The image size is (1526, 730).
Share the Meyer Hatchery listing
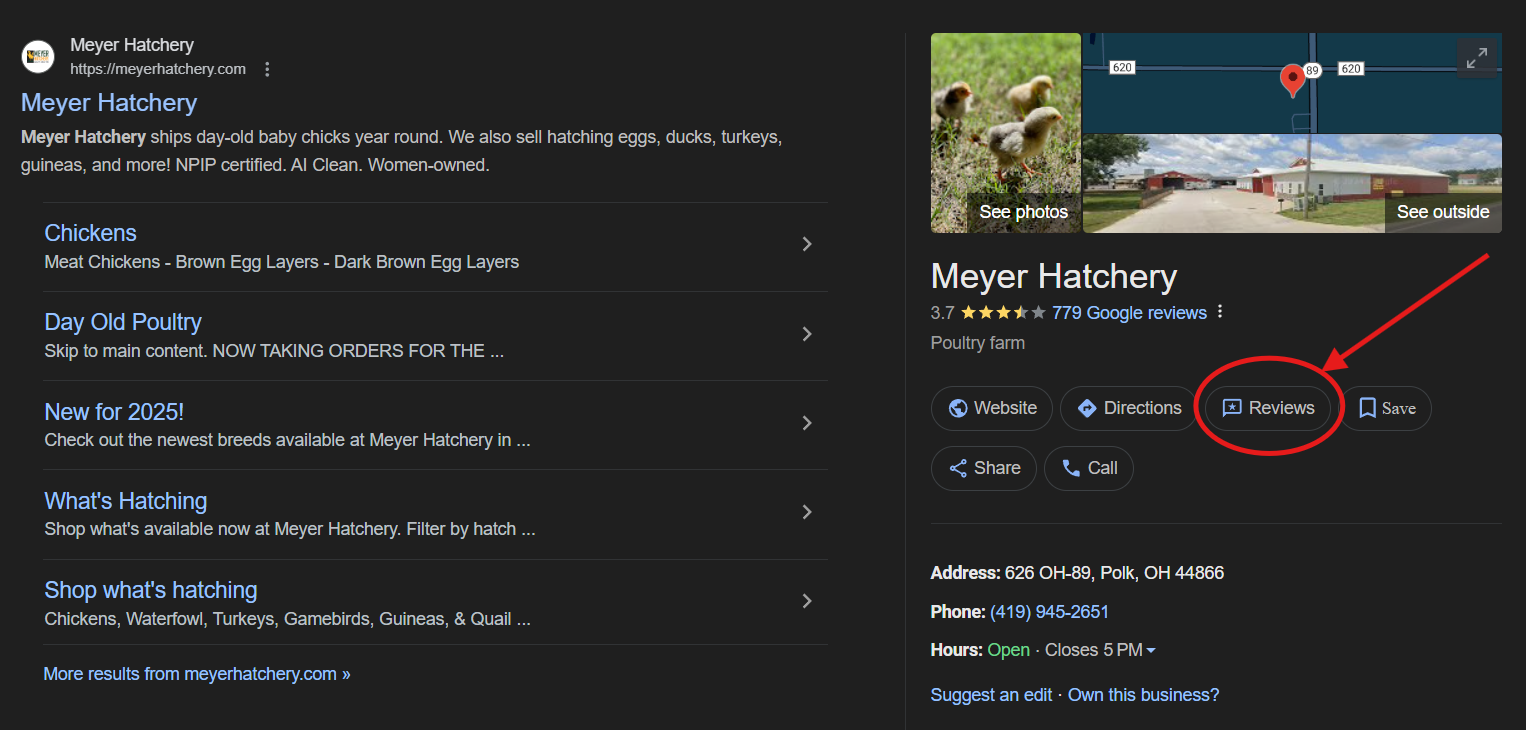(x=983, y=468)
